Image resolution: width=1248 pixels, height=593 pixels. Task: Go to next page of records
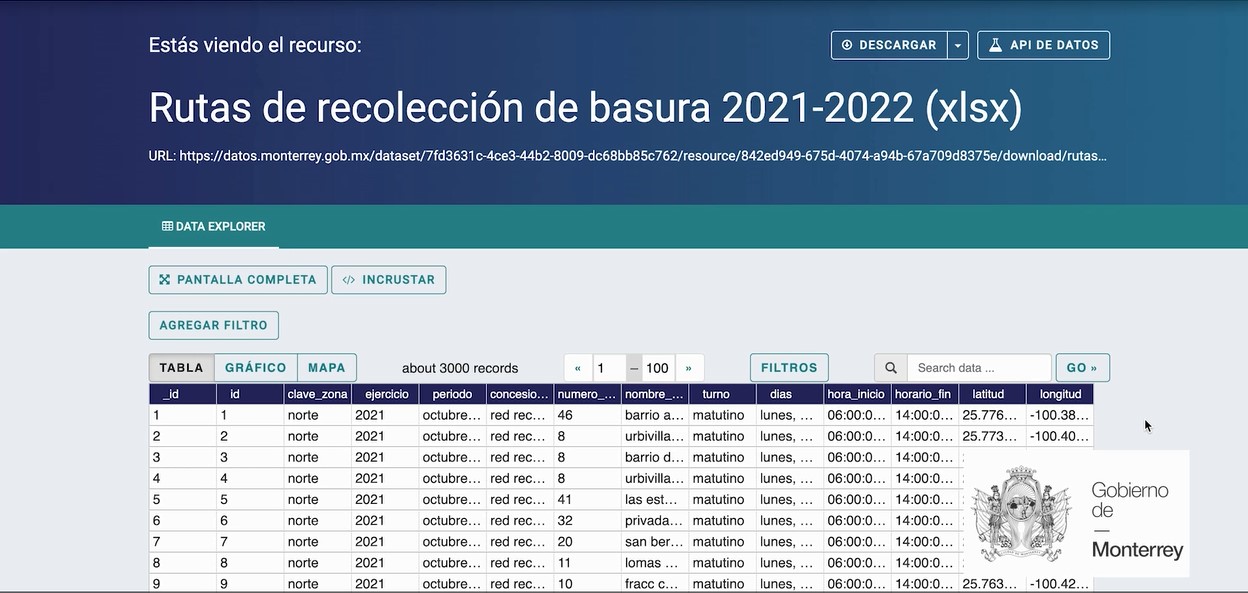click(688, 368)
